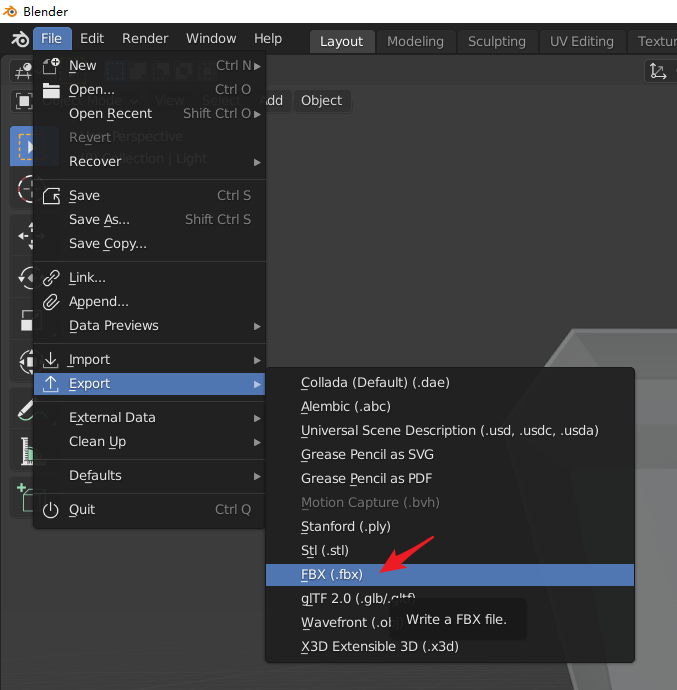
Task: Switch to the Modeling workspace tab
Action: [415, 41]
